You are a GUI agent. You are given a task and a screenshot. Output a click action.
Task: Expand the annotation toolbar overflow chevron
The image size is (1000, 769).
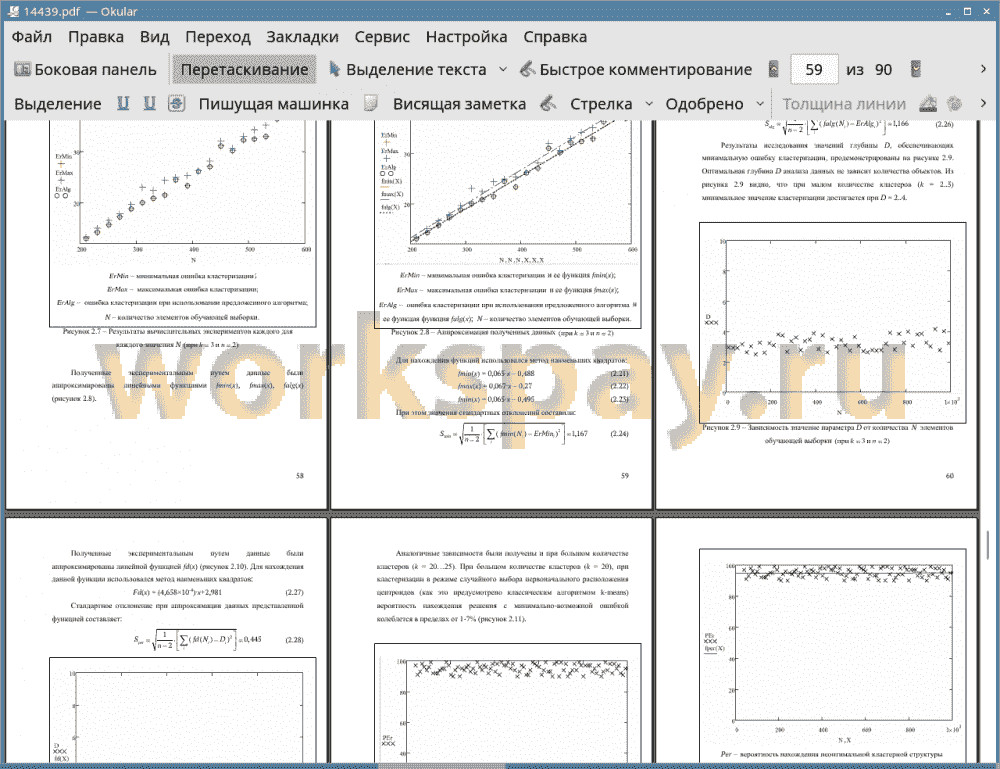(x=983, y=103)
